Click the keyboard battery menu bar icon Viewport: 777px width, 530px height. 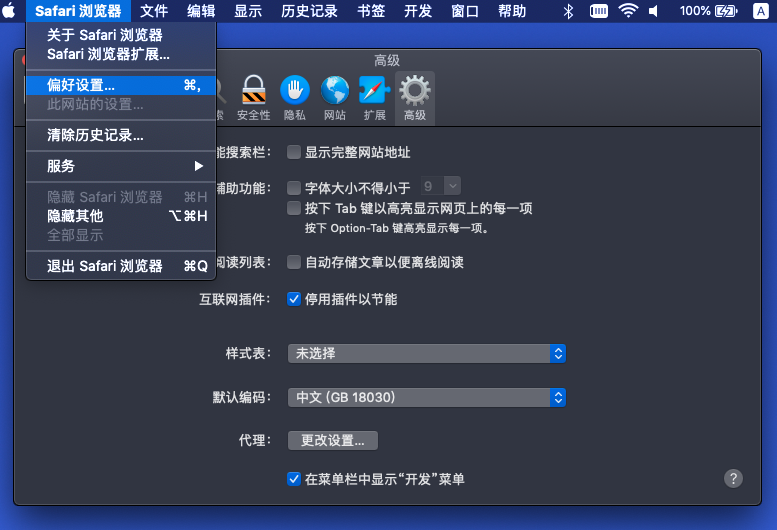pyautogui.click(x=599, y=11)
